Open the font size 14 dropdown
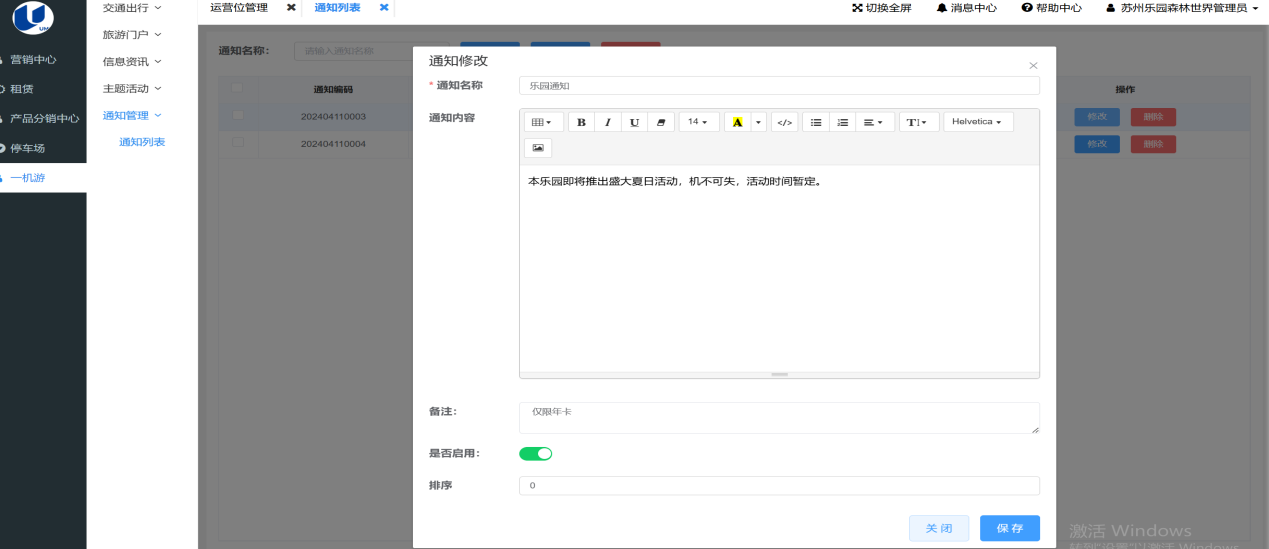The image size is (1269, 549). (x=698, y=122)
